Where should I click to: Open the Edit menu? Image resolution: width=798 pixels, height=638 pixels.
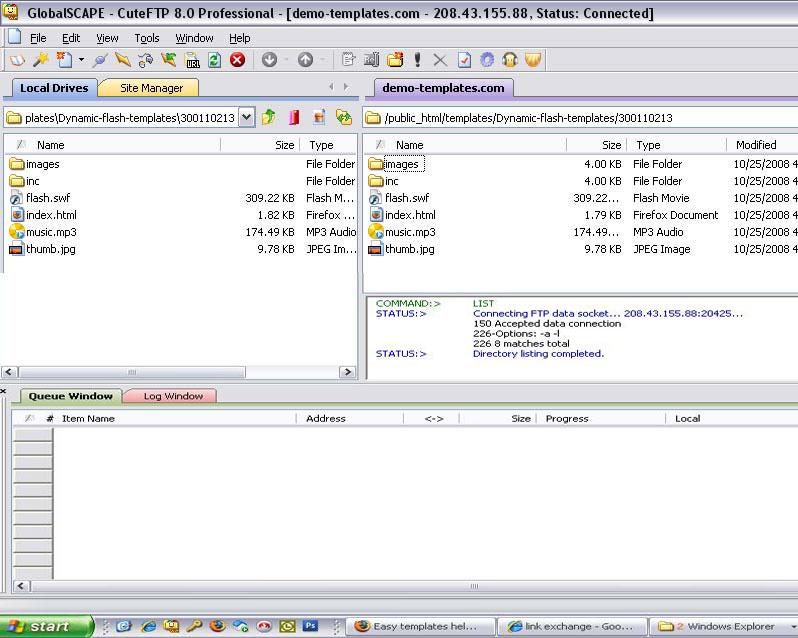click(71, 38)
